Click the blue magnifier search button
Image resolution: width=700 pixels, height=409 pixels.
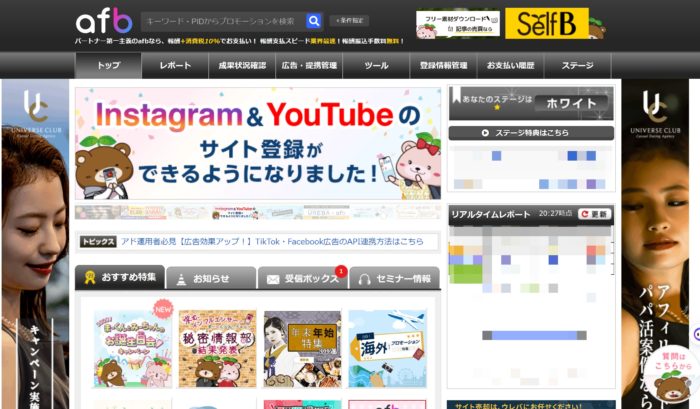tap(314, 20)
